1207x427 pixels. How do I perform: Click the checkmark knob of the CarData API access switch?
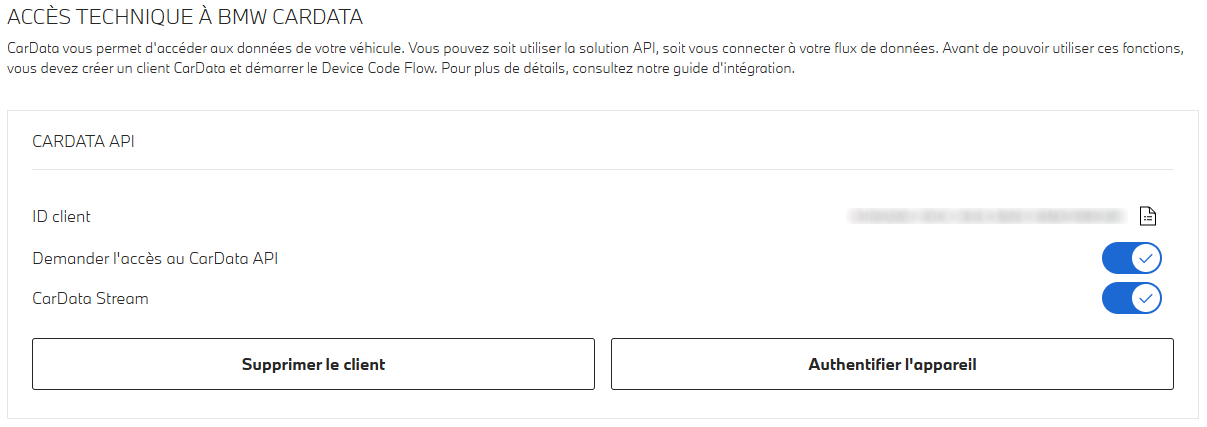pyautogui.click(x=1146, y=259)
